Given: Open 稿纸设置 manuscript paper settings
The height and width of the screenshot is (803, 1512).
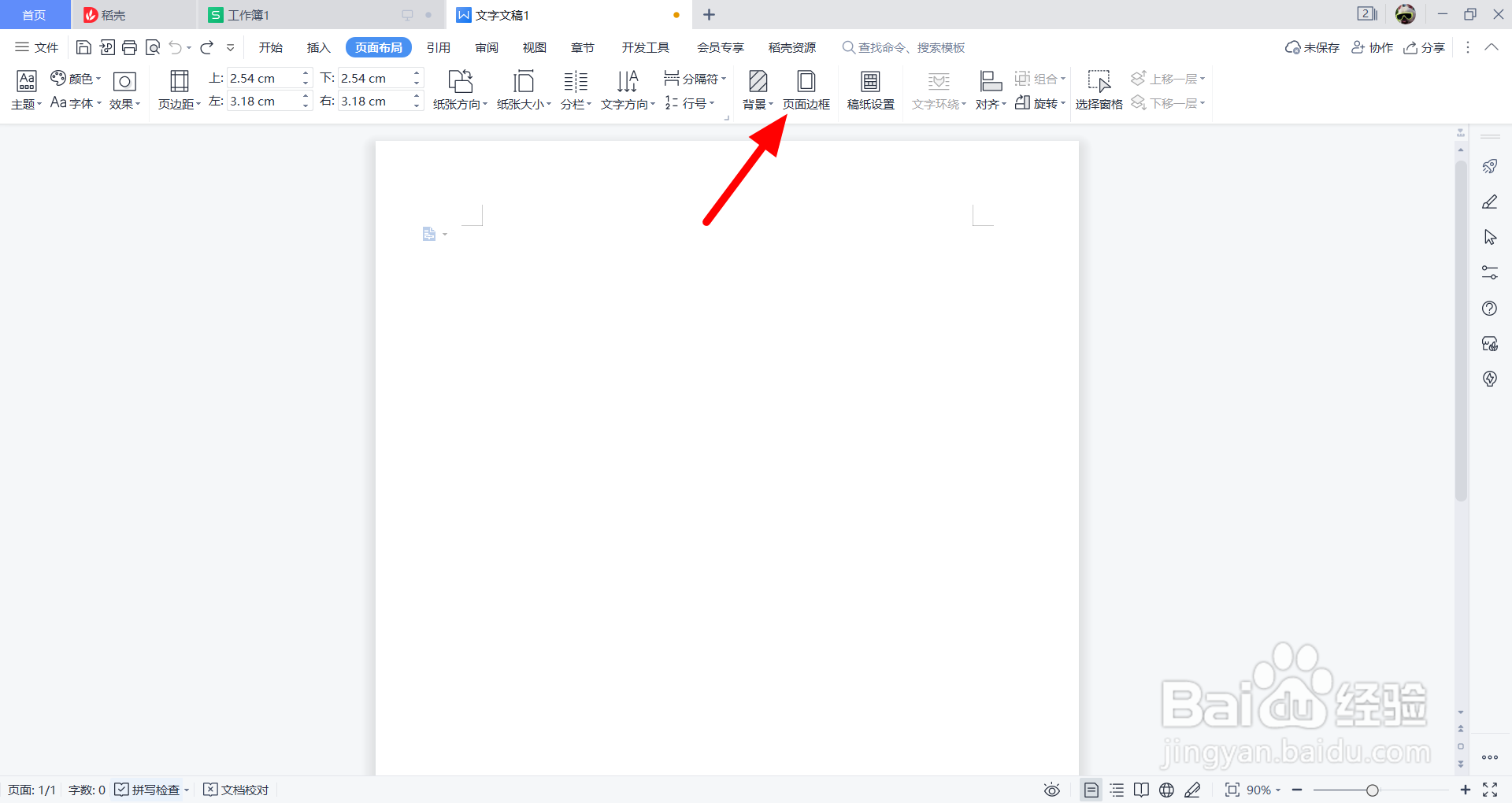Looking at the screenshot, I should click(x=870, y=91).
